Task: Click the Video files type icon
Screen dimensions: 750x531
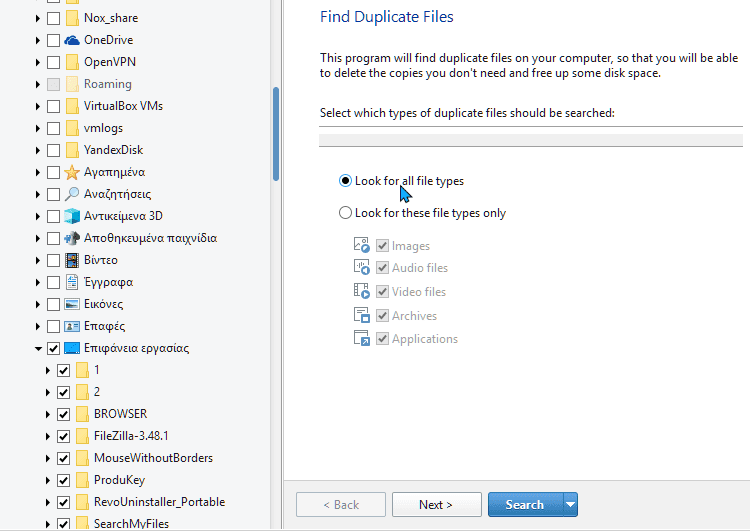Action: 362,291
